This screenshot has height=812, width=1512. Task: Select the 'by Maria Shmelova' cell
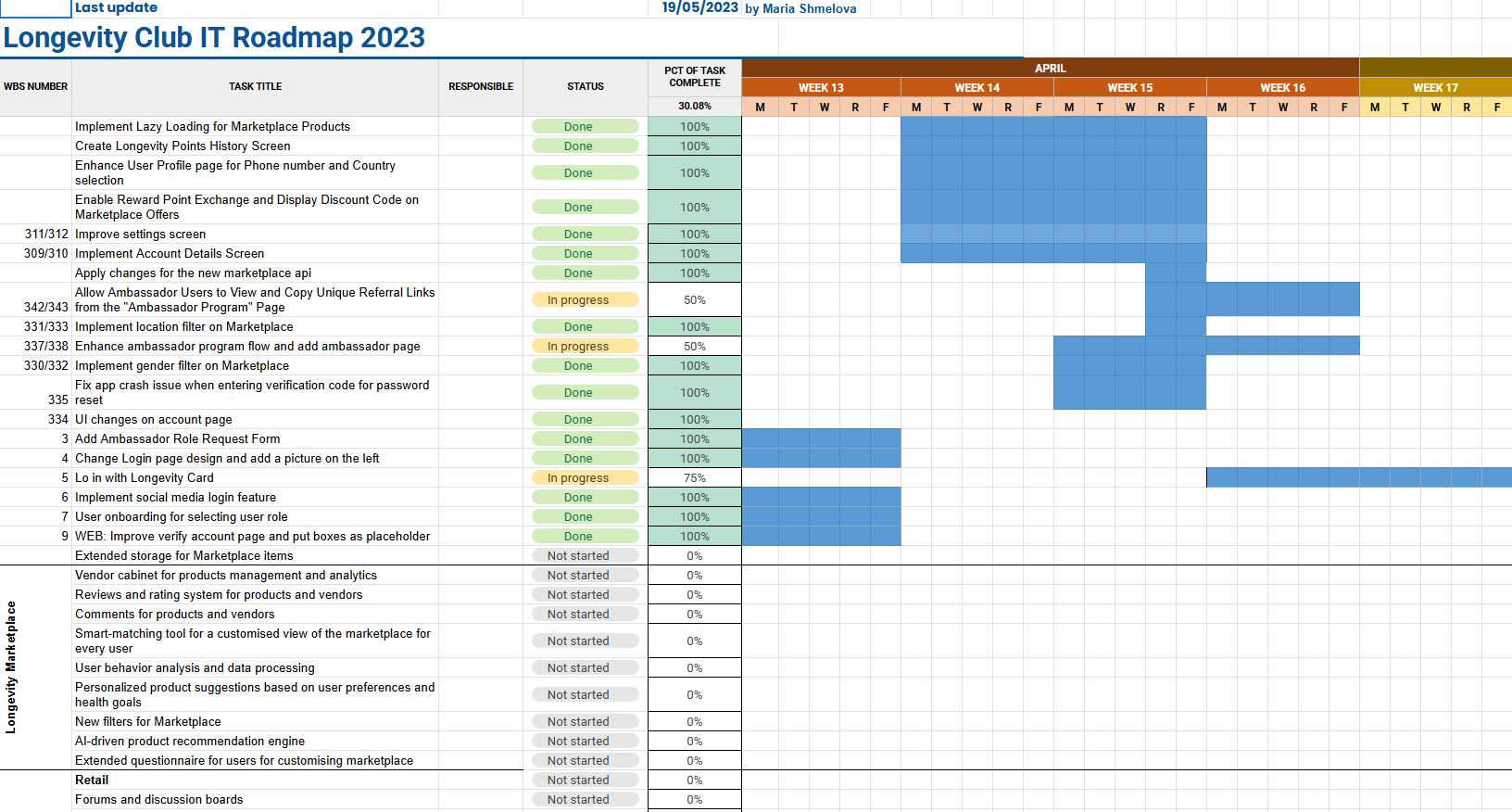[800, 9]
